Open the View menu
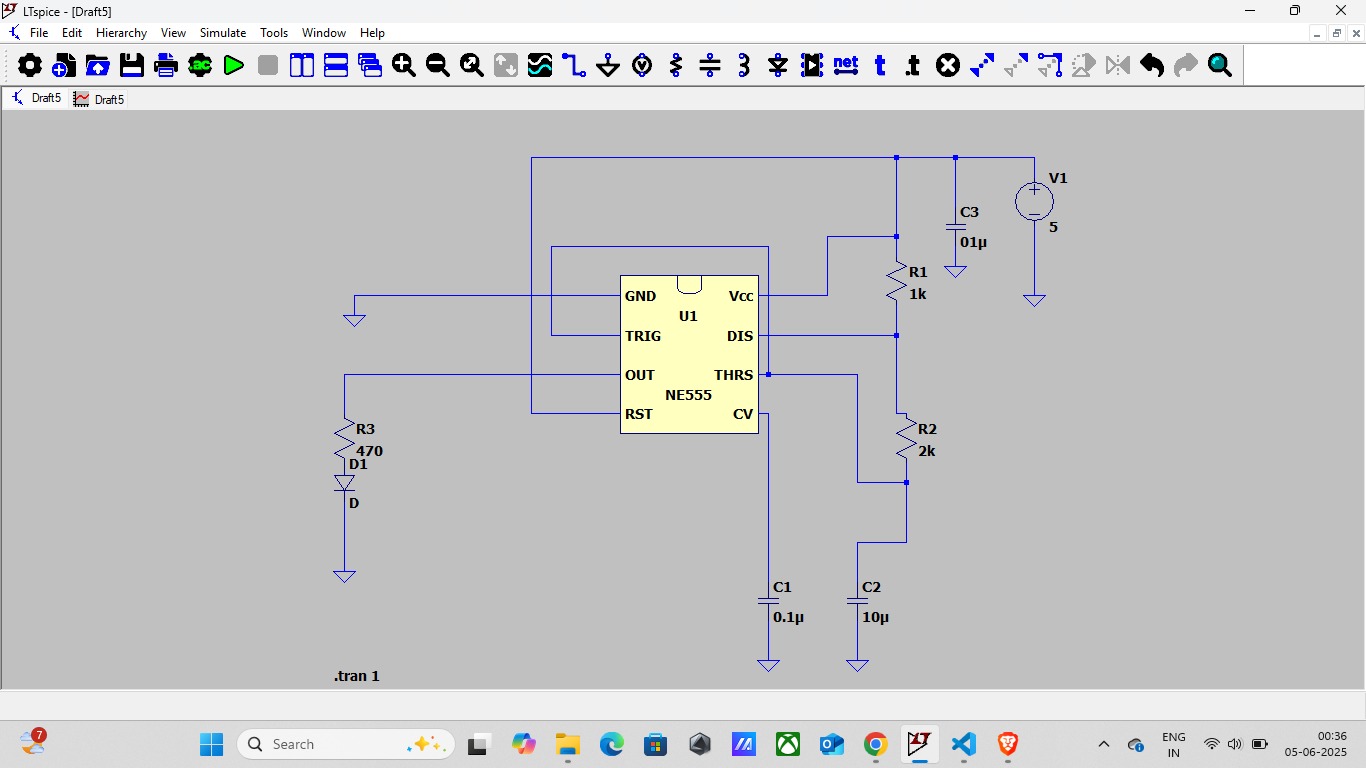Screen dimensions: 1366x768 coord(173,33)
